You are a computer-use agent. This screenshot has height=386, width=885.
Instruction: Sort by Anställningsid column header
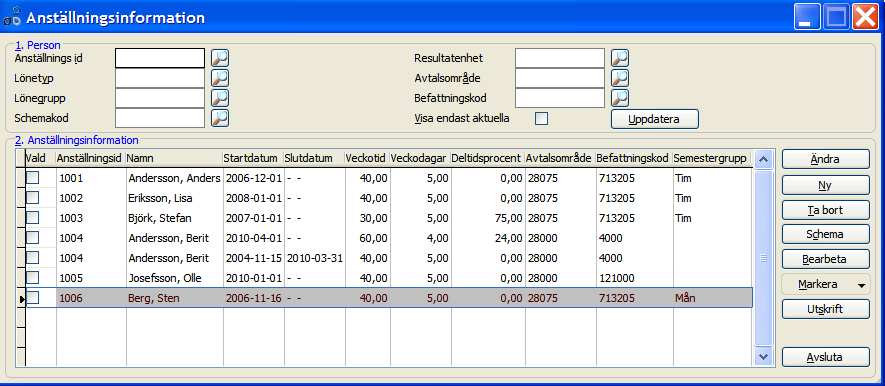pyautogui.click(x=90, y=159)
